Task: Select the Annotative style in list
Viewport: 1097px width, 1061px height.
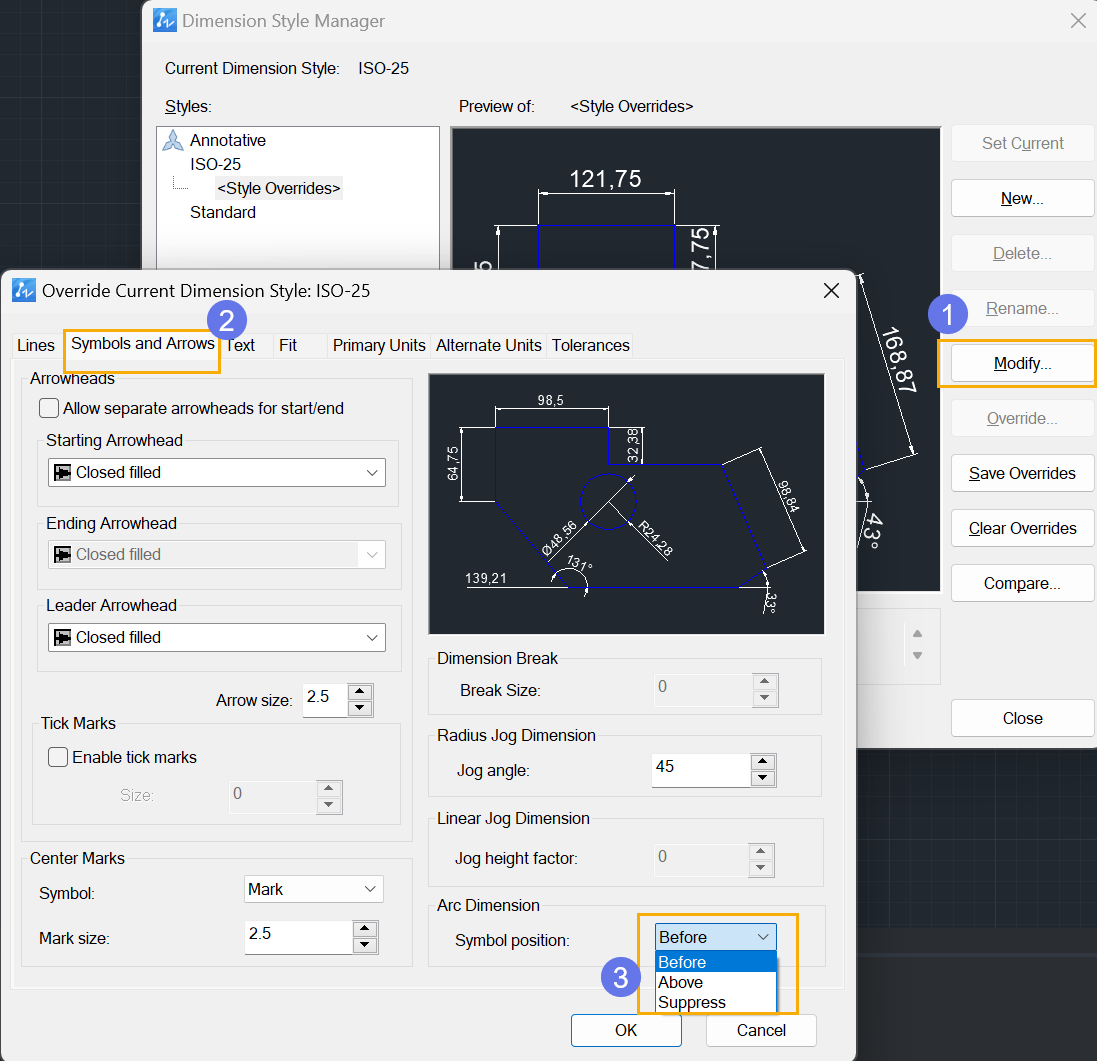Action: pos(228,141)
